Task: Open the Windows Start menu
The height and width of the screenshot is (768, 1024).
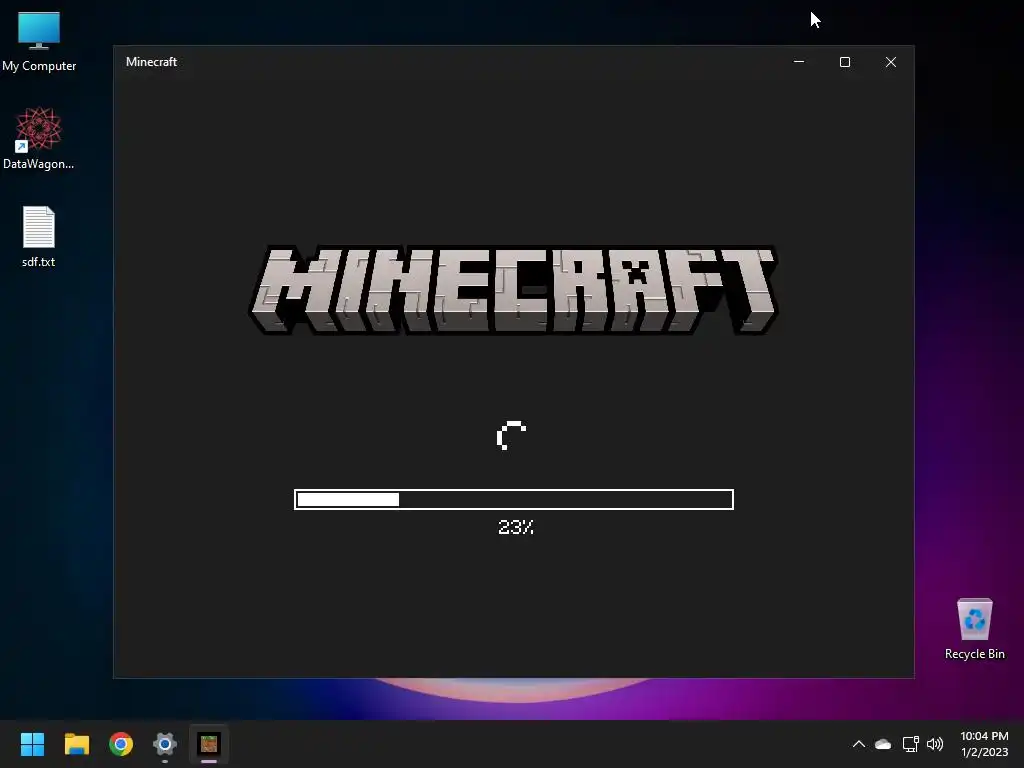Action: click(x=32, y=744)
